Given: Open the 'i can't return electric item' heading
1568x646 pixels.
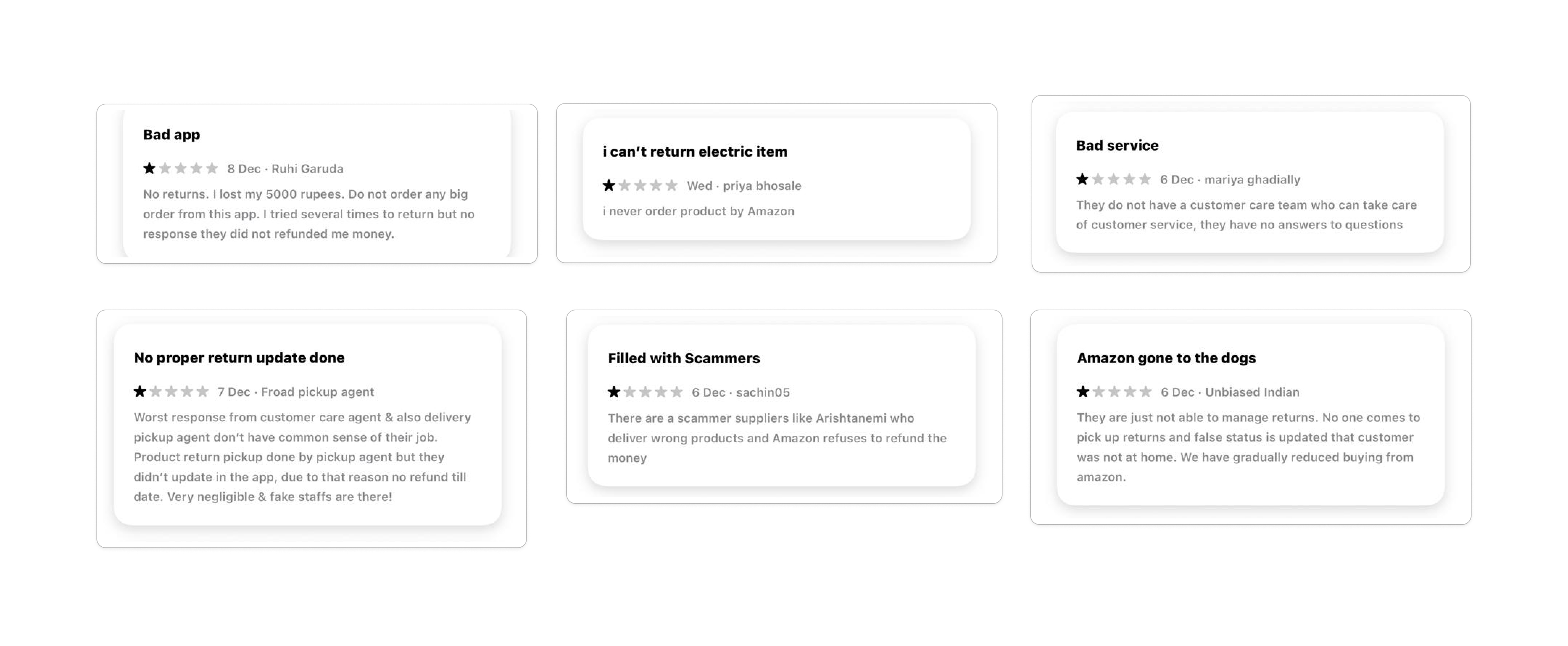Looking at the screenshot, I should point(694,152).
